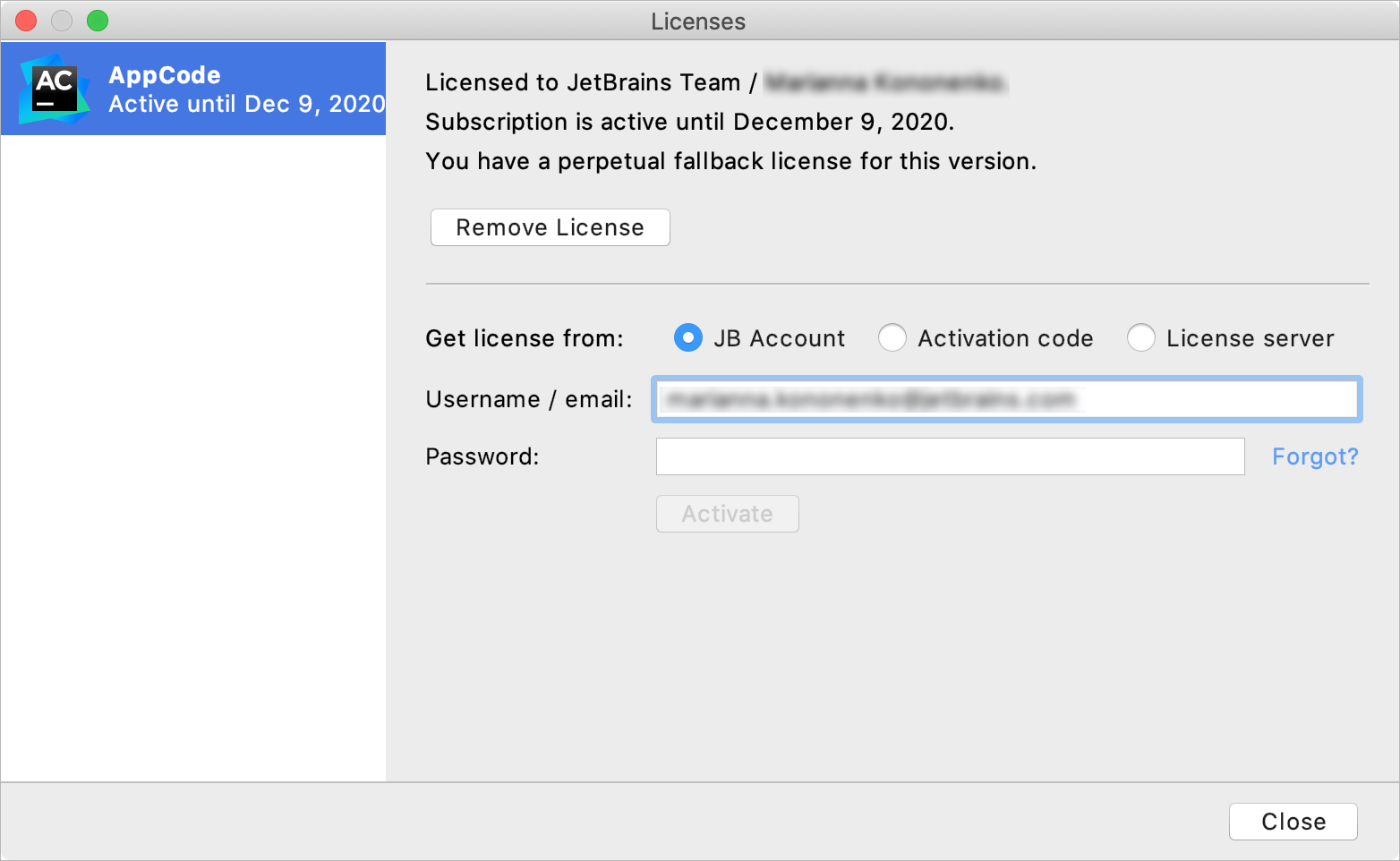Click the Licenses window title
Image resolution: width=1400 pixels, height=861 pixels.
[x=698, y=21]
